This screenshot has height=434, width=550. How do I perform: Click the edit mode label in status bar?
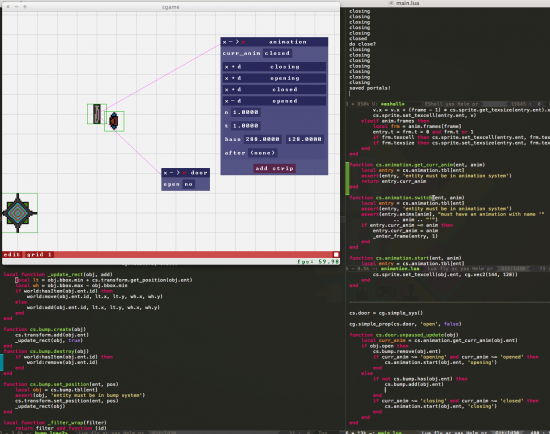click(x=12, y=254)
